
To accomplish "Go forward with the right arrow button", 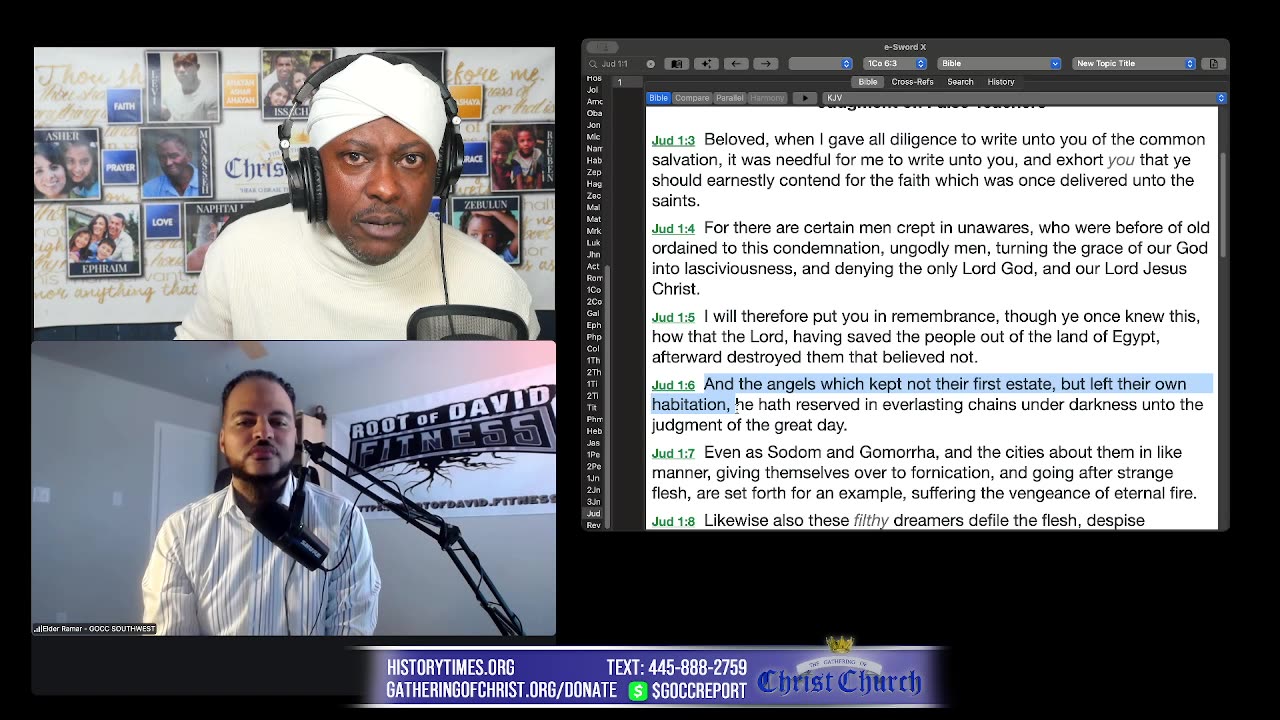I will click(766, 64).
